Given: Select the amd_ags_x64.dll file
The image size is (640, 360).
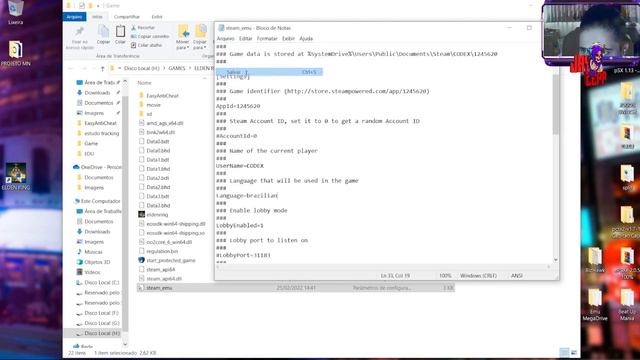Looking at the screenshot, I should (161, 123).
